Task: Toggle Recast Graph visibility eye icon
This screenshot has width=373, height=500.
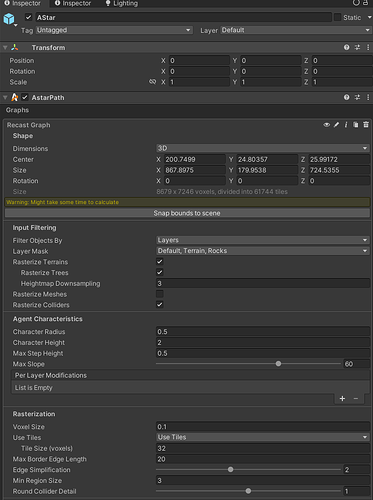Action: tap(326, 125)
